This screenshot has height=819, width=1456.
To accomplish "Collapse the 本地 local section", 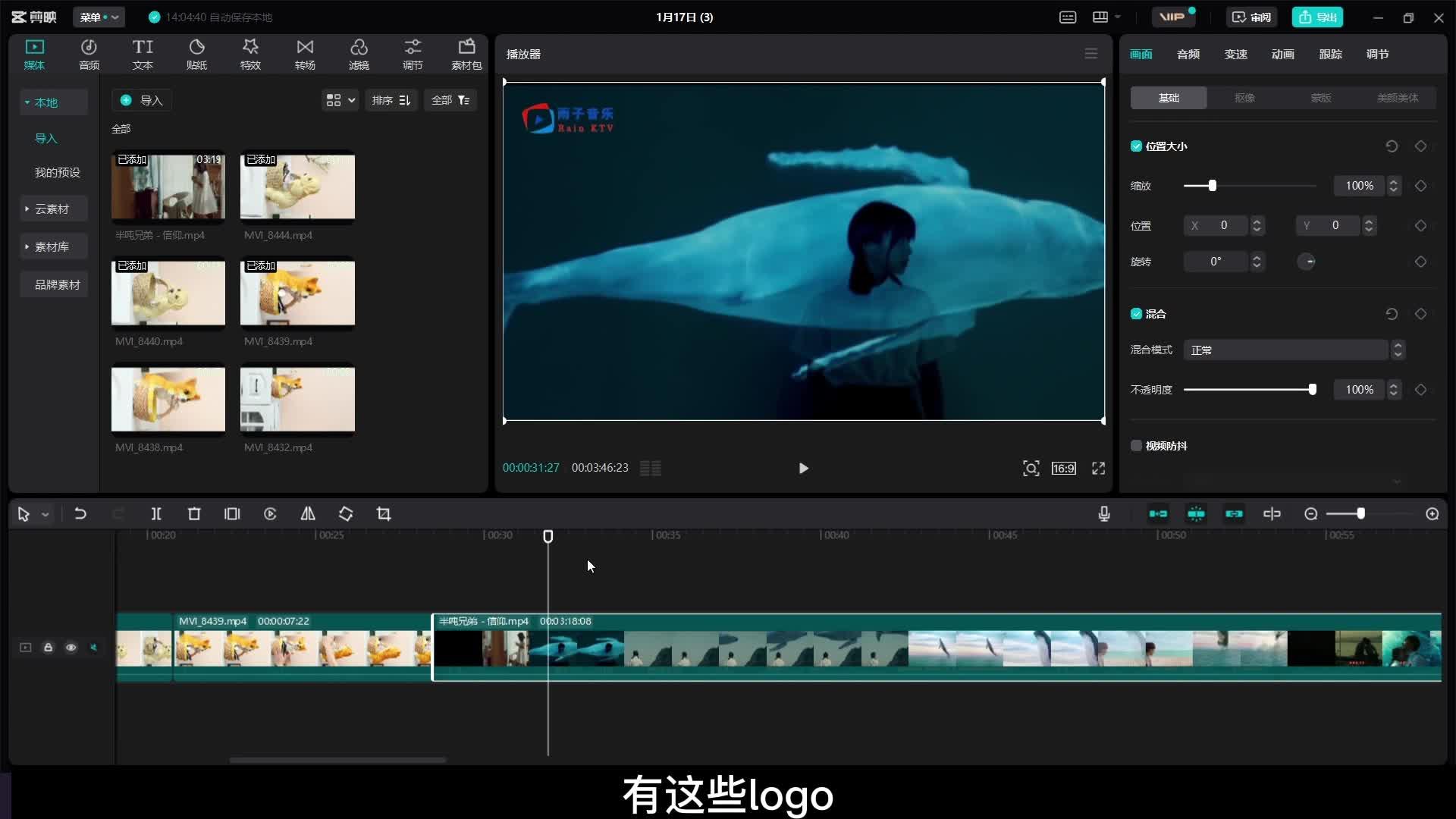I will tap(53, 102).
